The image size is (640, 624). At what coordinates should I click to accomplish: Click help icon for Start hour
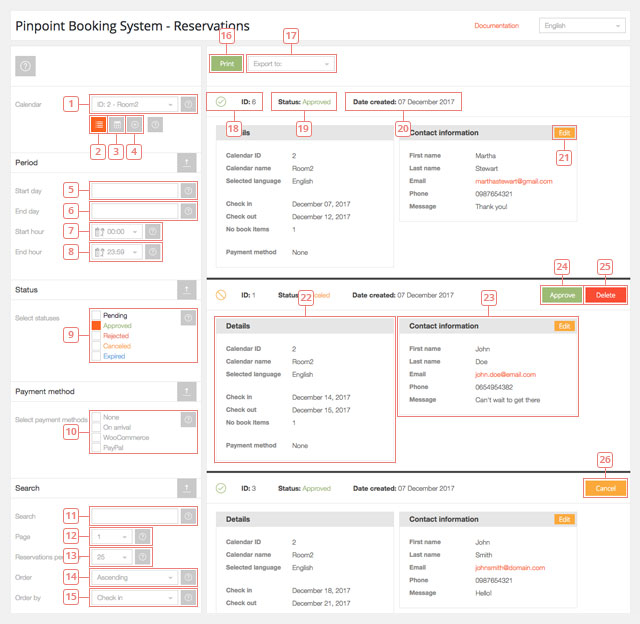[153, 232]
